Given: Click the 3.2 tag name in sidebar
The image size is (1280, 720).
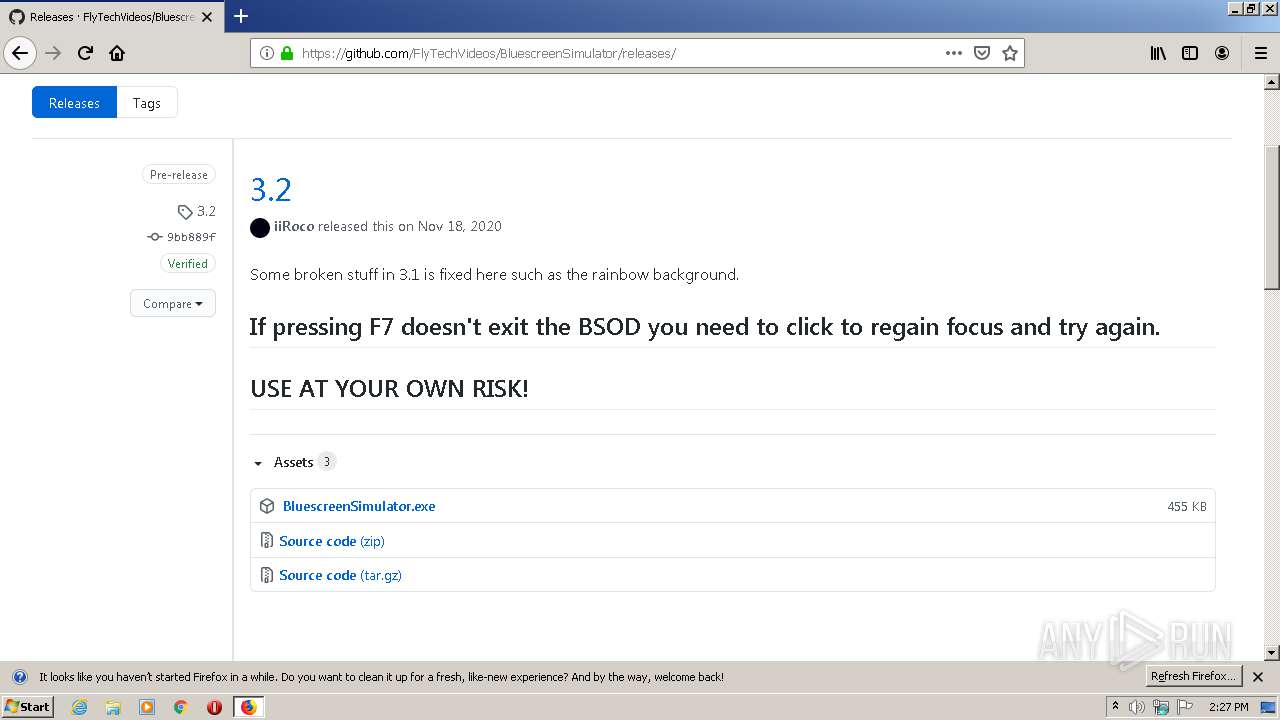Looking at the screenshot, I should (206, 211).
